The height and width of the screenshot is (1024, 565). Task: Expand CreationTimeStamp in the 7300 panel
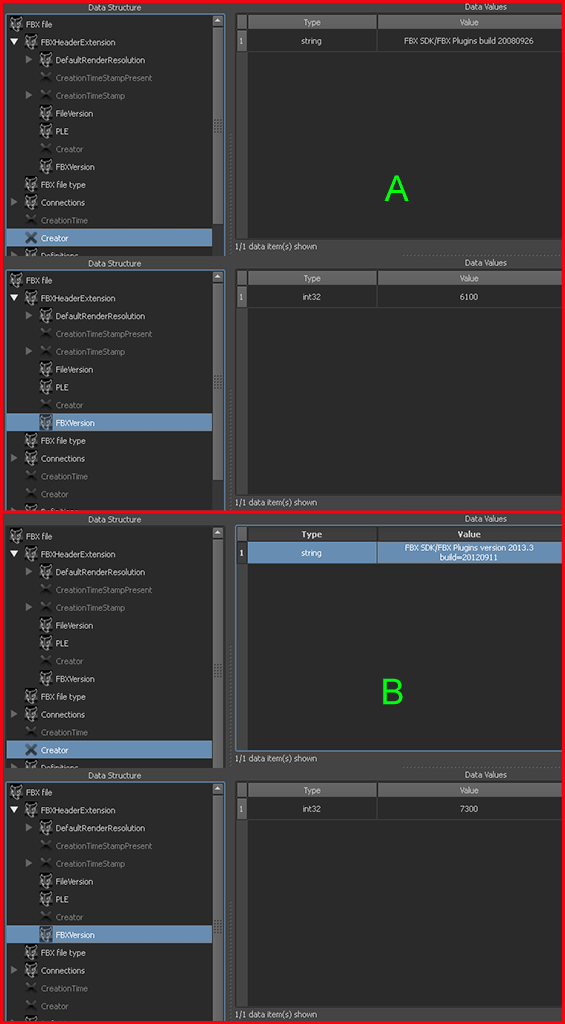(x=29, y=863)
